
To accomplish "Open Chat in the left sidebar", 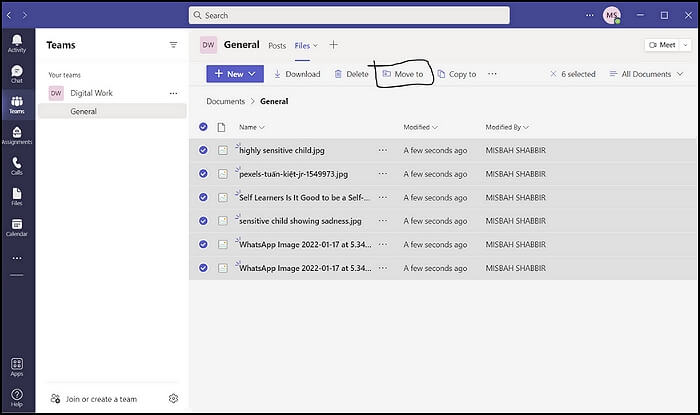I will point(17,73).
